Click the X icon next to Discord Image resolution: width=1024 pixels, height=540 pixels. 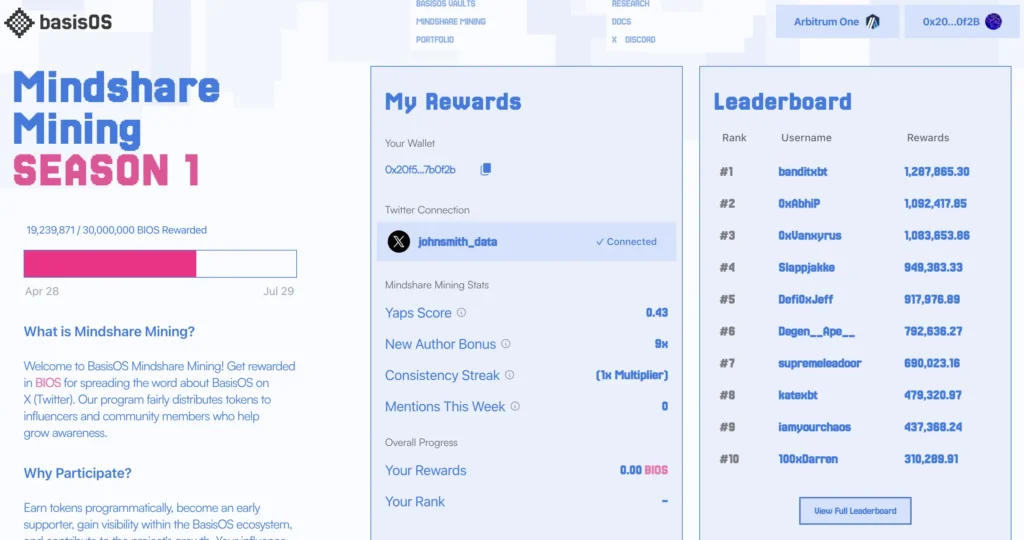tap(614, 40)
